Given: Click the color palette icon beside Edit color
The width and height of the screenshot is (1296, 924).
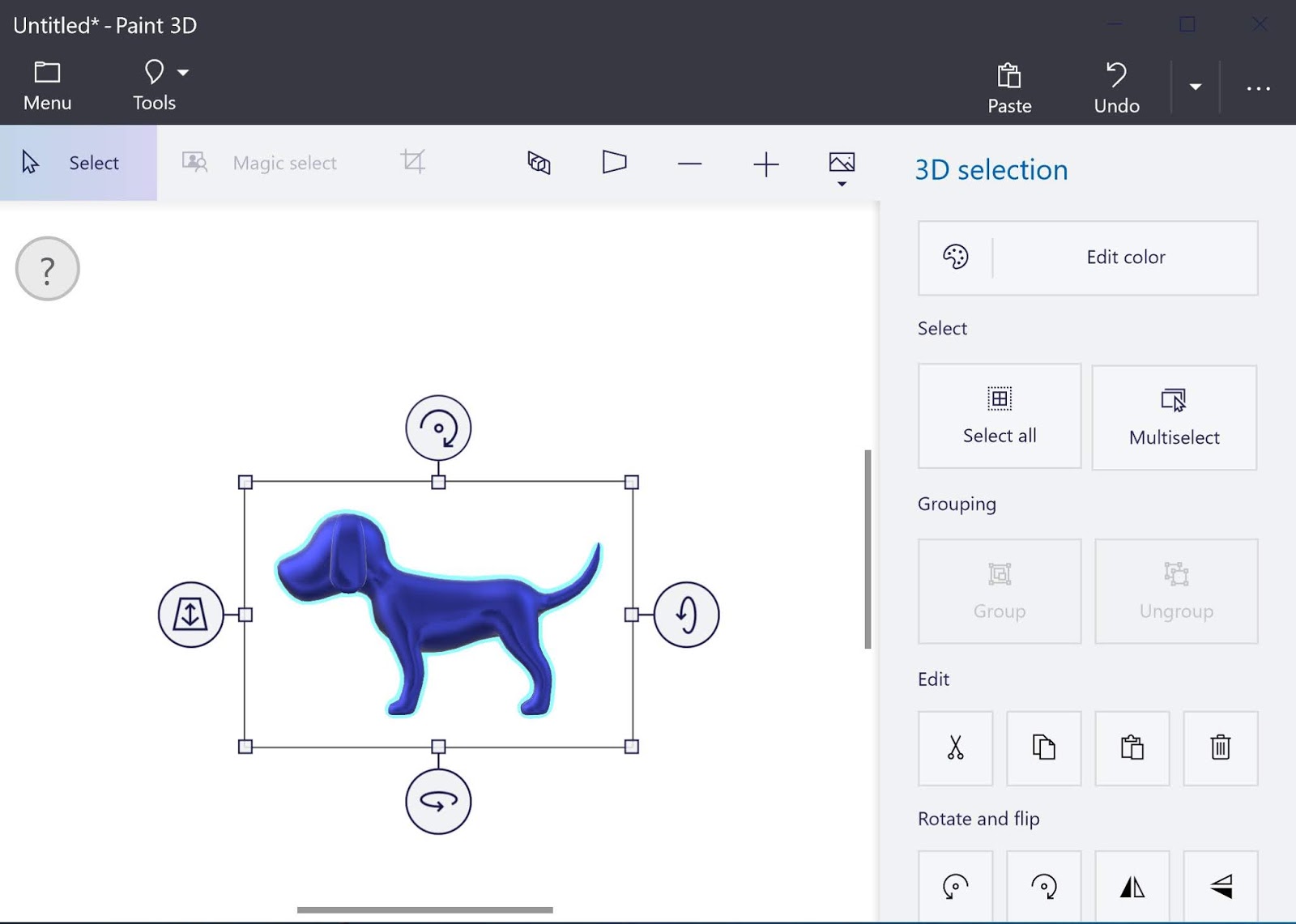Looking at the screenshot, I should pos(954,258).
